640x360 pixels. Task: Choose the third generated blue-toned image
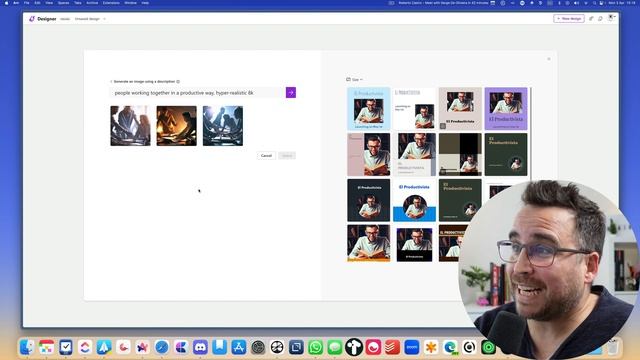223,126
